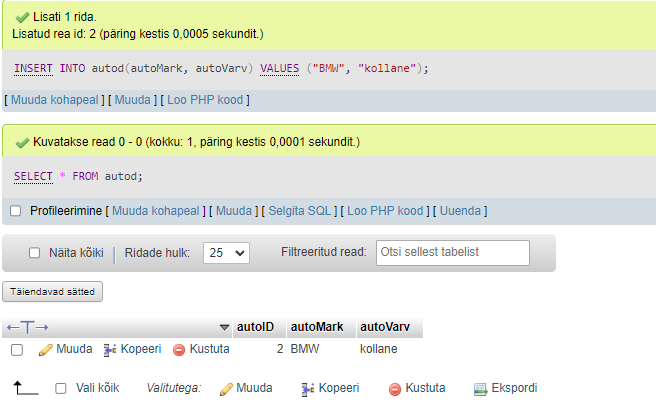Open the Selgita SQL link
The image size is (656, 407).
(x=300, y=211)
